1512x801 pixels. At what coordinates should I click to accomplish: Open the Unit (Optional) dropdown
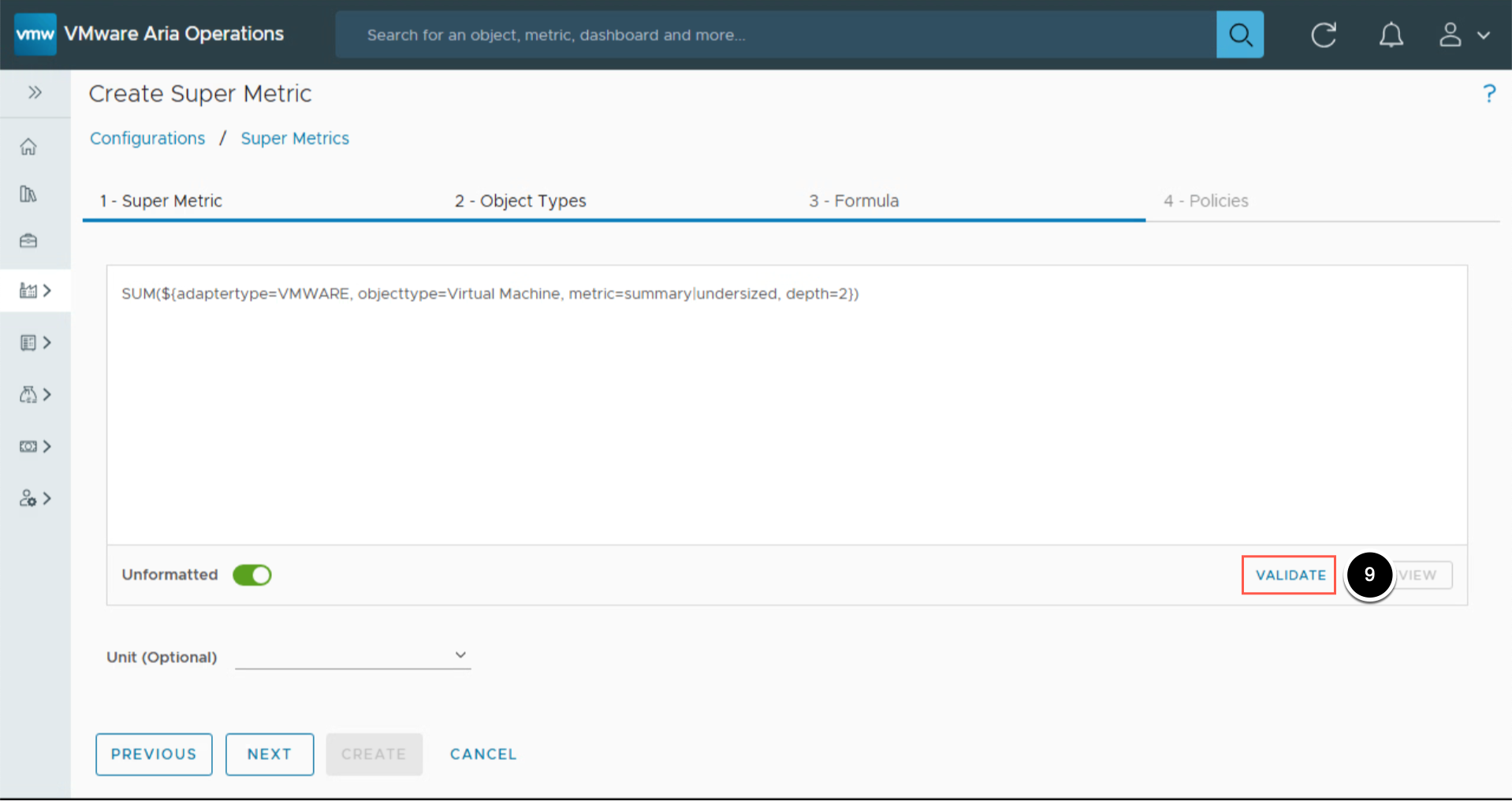point(352,656)
